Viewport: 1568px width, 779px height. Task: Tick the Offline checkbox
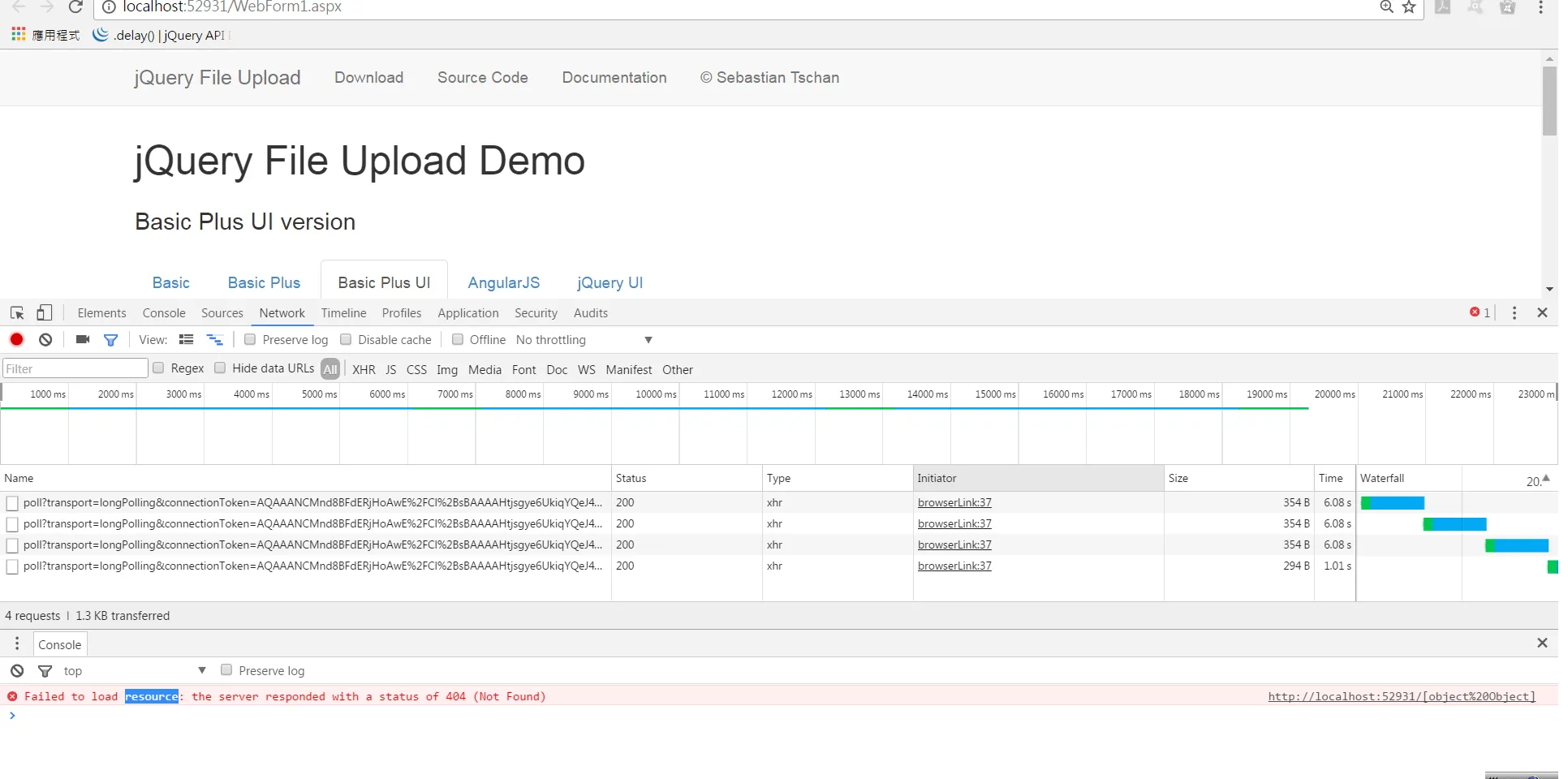pyautogui.click(x=458, y=340)
